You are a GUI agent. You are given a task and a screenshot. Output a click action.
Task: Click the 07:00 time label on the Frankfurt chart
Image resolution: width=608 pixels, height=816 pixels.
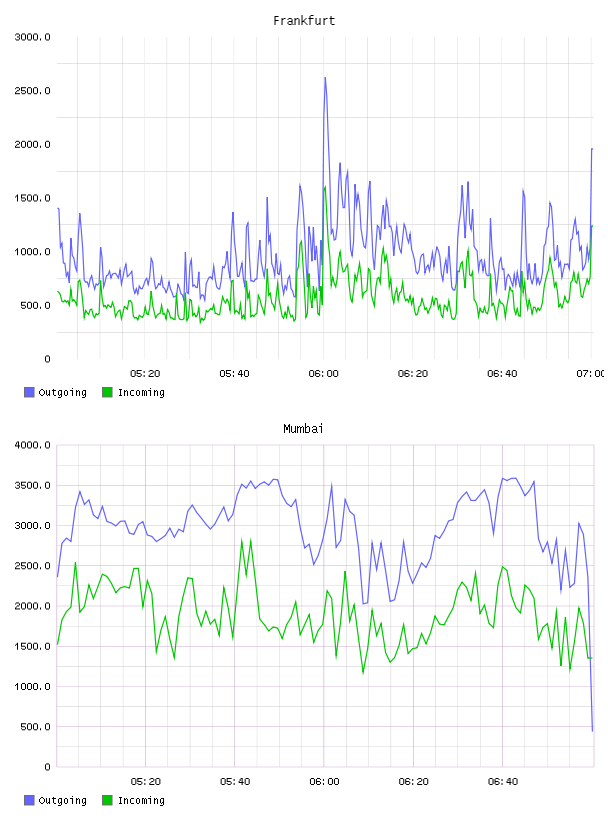pyautogui.click(x=590, y=374)
